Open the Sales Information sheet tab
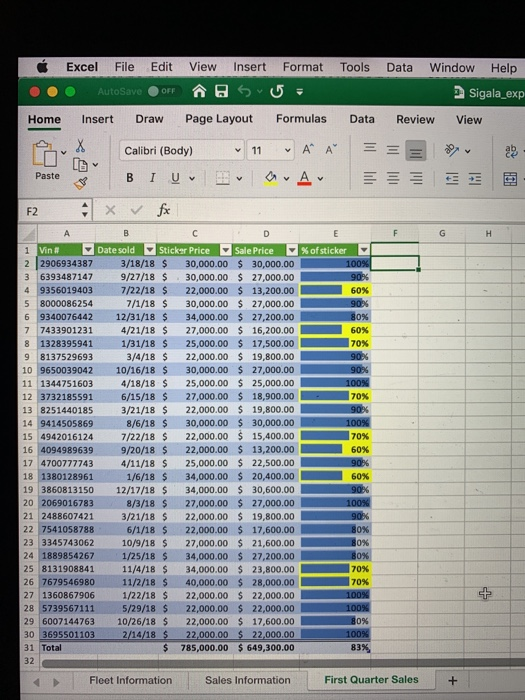Viewport: 525px width, 700px height. click(x=248, y=680)
